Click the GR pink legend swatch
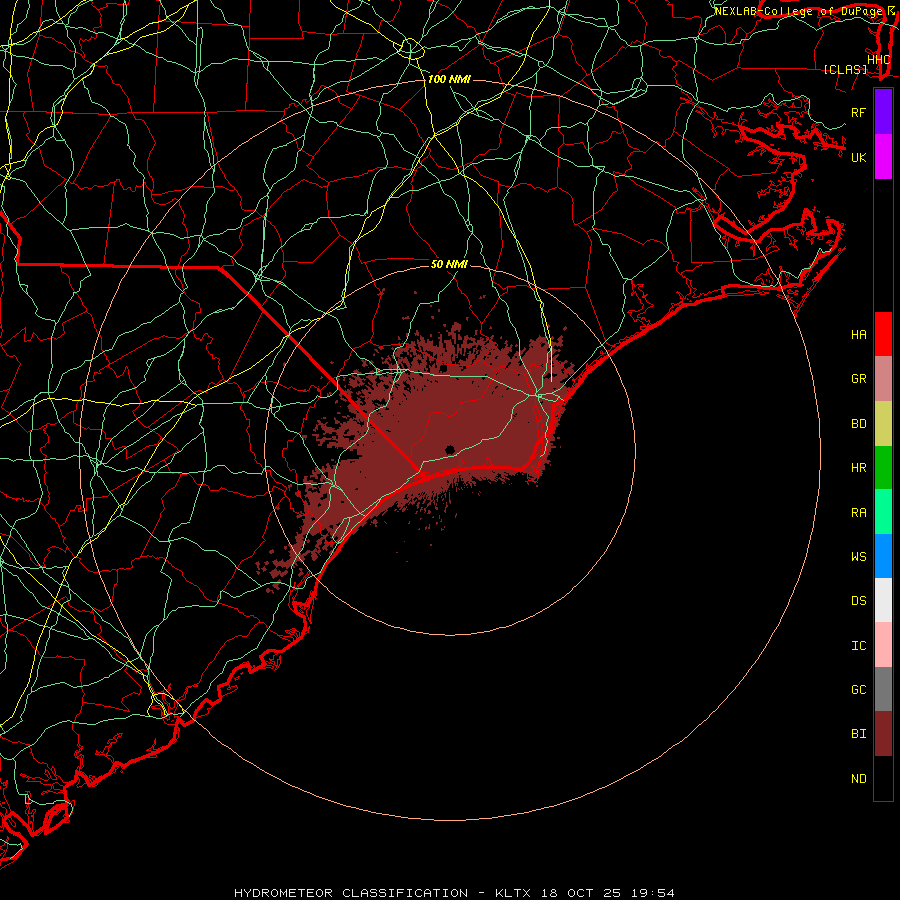 click(883, 379)
